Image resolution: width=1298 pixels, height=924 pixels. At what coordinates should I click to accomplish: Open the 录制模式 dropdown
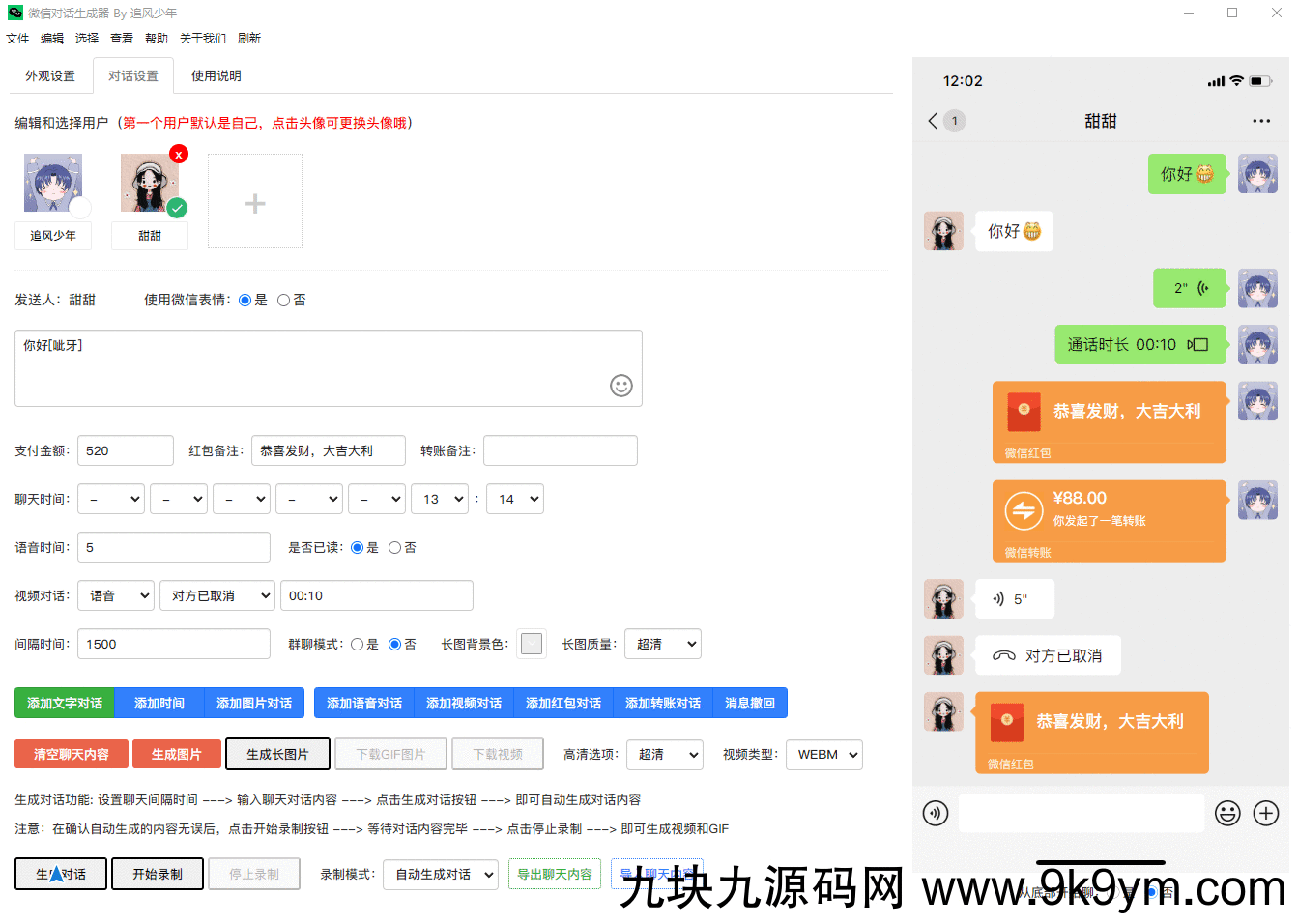tap(440, 875)
